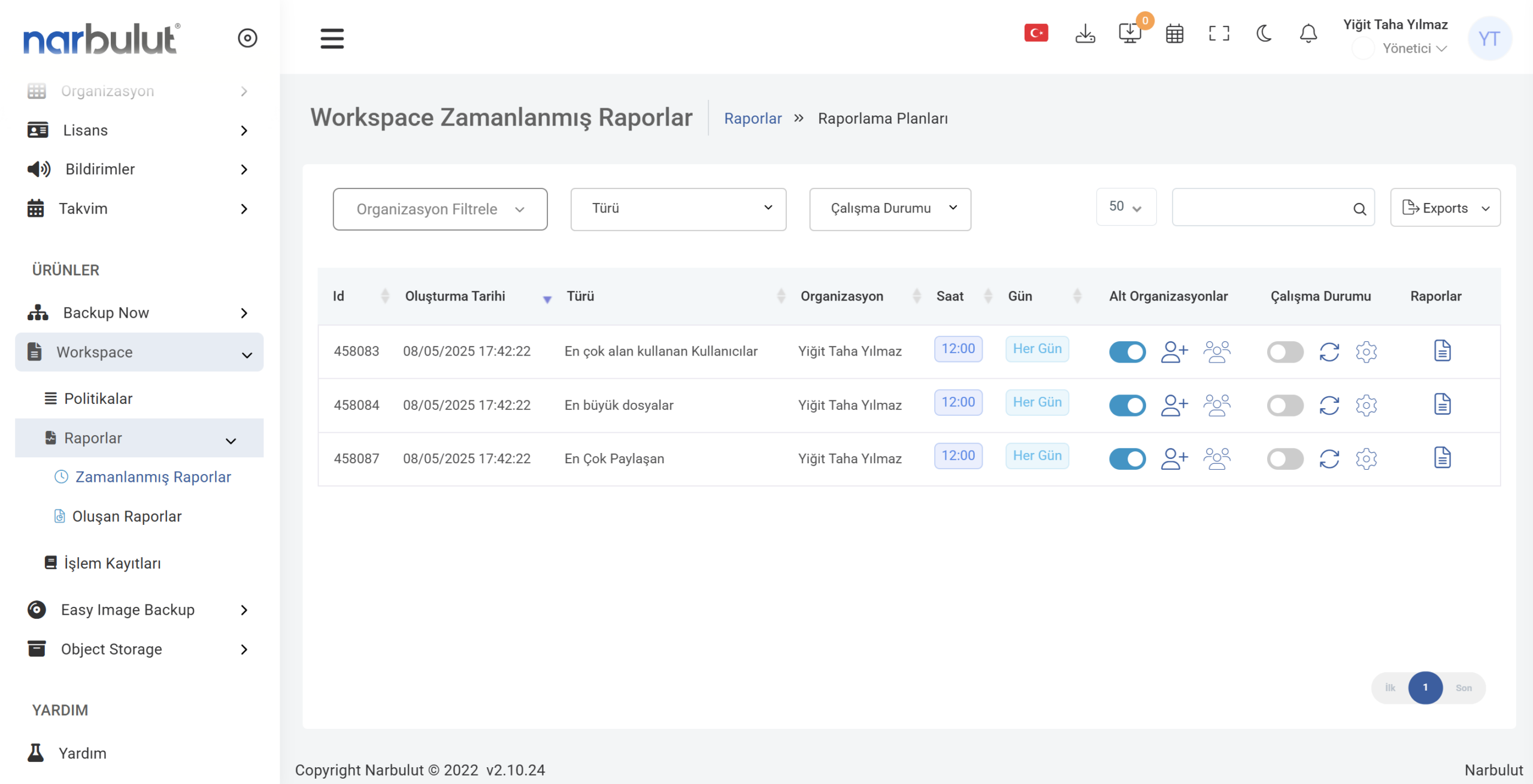The image size is (1533, 784).
Task: Open the calendar icon in header
Action: point(1174,34)
